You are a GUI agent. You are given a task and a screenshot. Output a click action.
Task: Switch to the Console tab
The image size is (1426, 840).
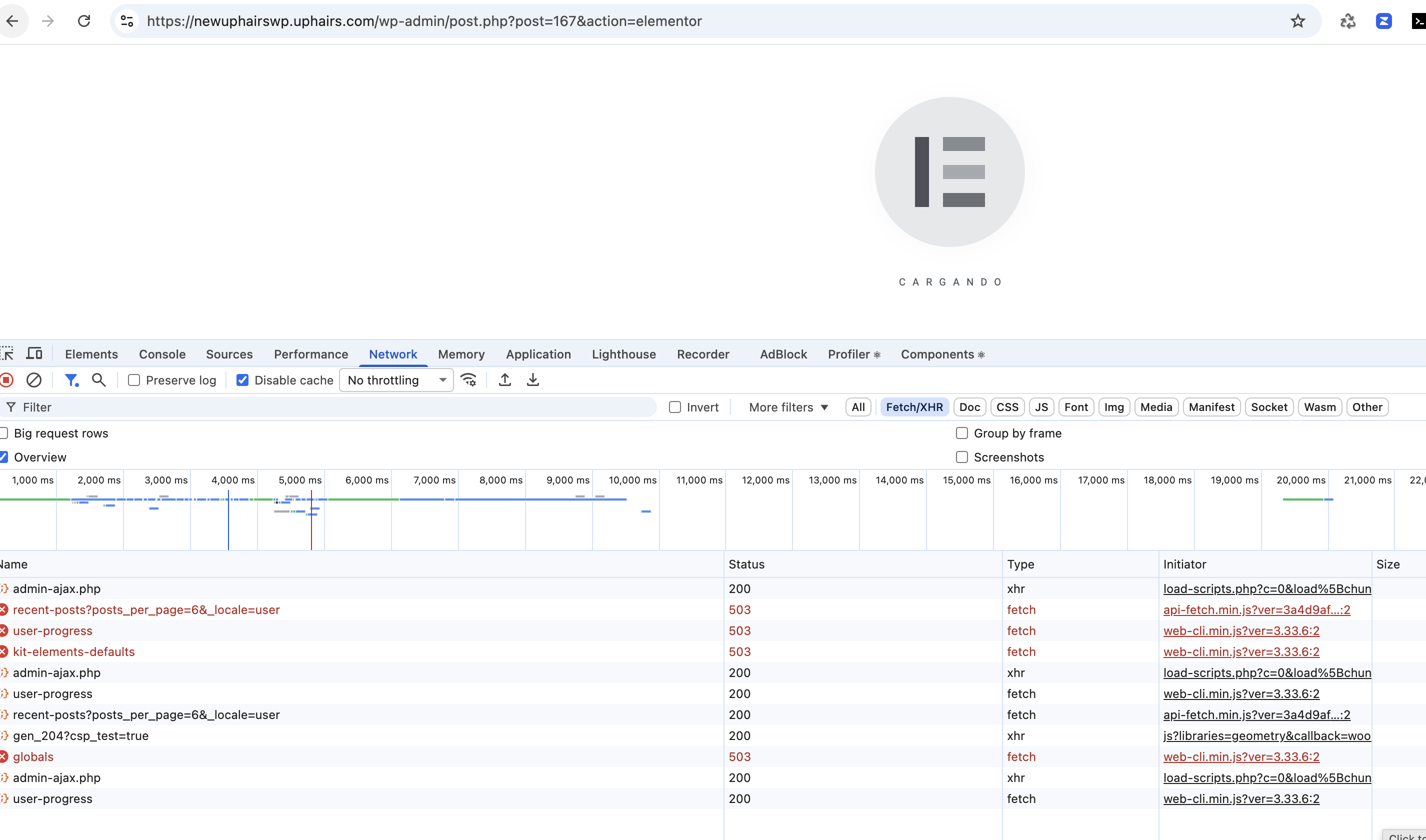pos(162,354)
